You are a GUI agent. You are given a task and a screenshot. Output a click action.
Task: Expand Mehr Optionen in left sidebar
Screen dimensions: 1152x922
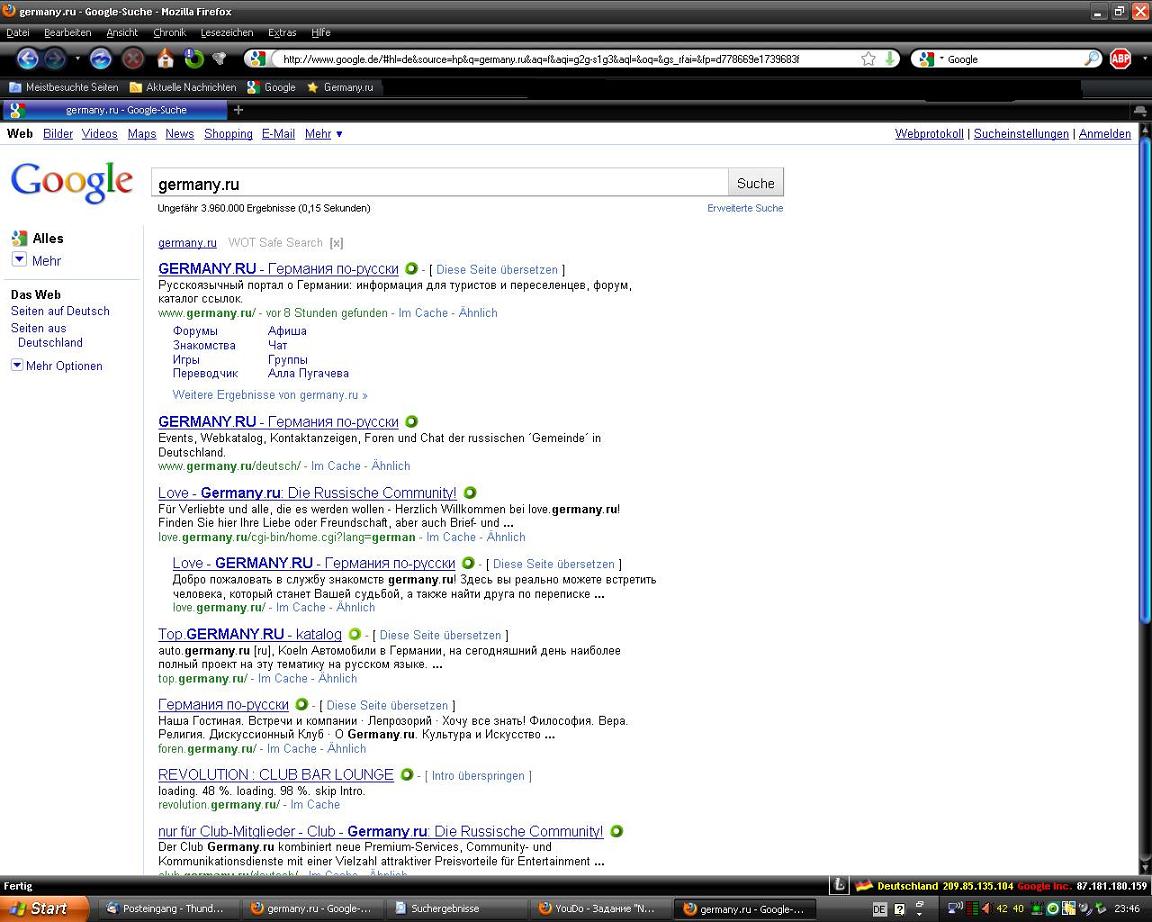(57, 366)
